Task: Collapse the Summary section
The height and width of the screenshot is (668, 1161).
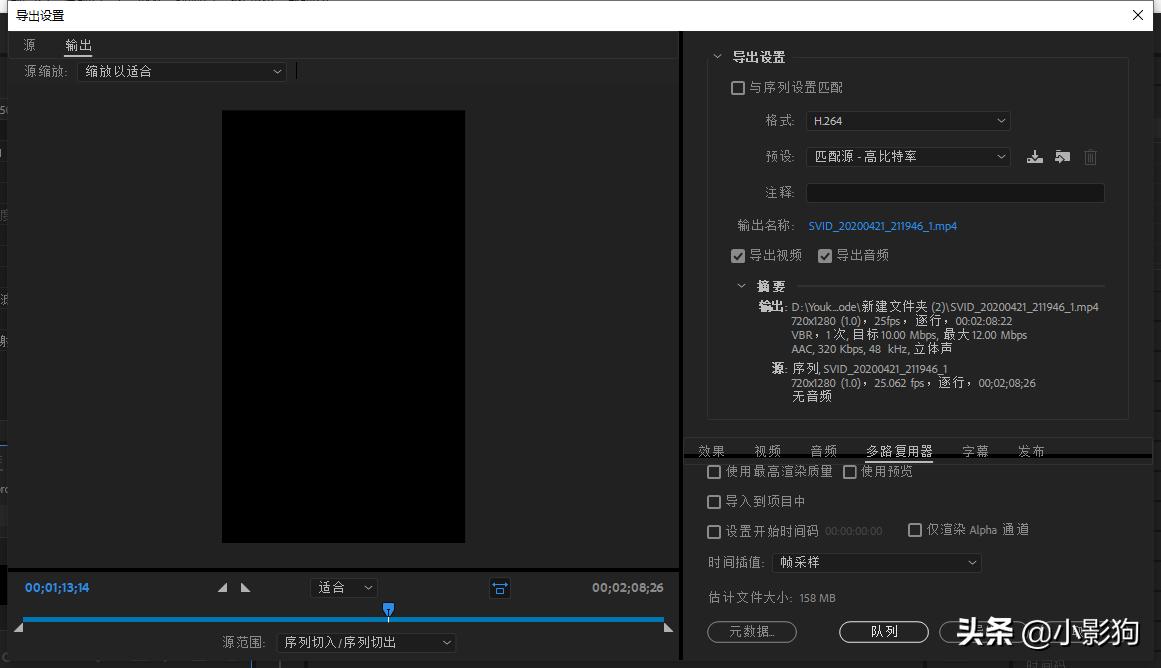Action: pos(741,286)
